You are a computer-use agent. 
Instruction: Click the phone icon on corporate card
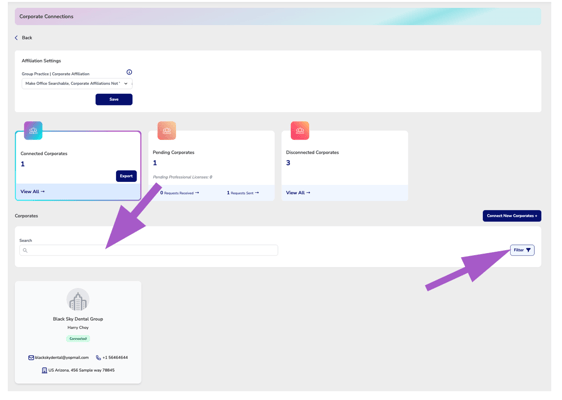(98, 357)
